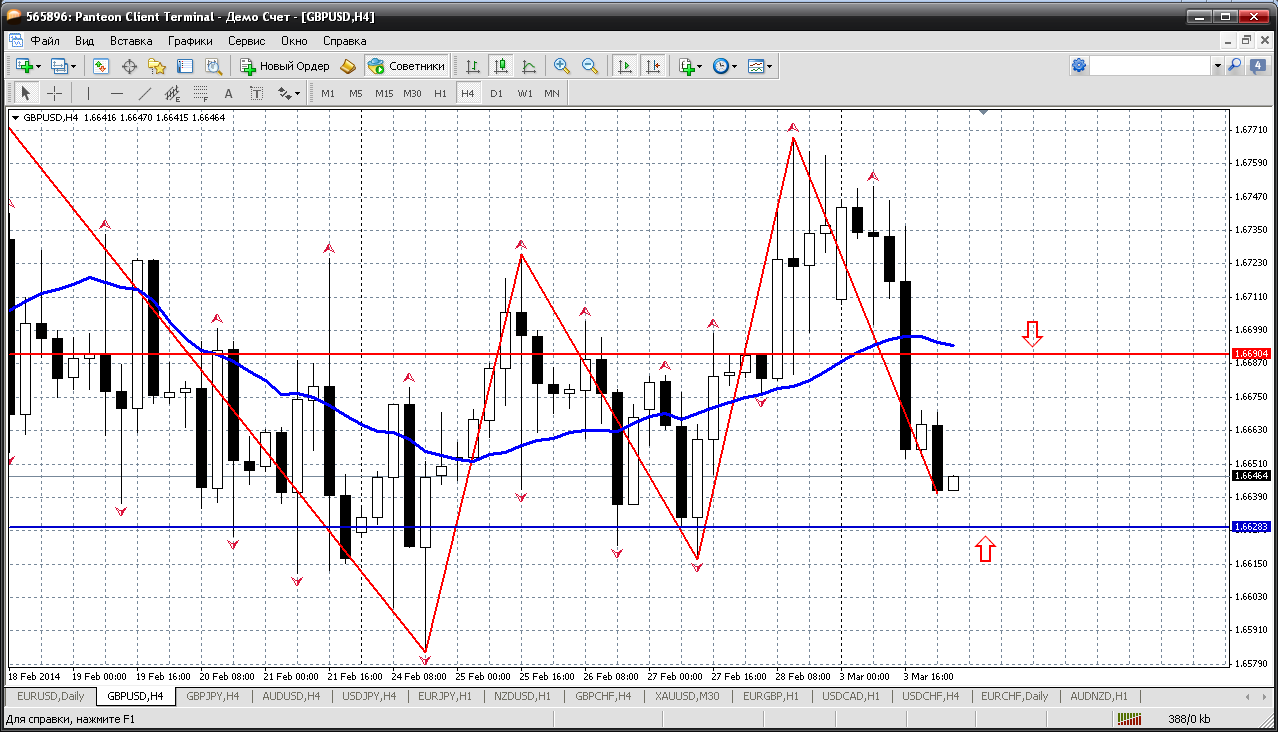Launch MetaEditor with the yellow book icon
The image size is (1278, 732).
[x=347, y=66]
